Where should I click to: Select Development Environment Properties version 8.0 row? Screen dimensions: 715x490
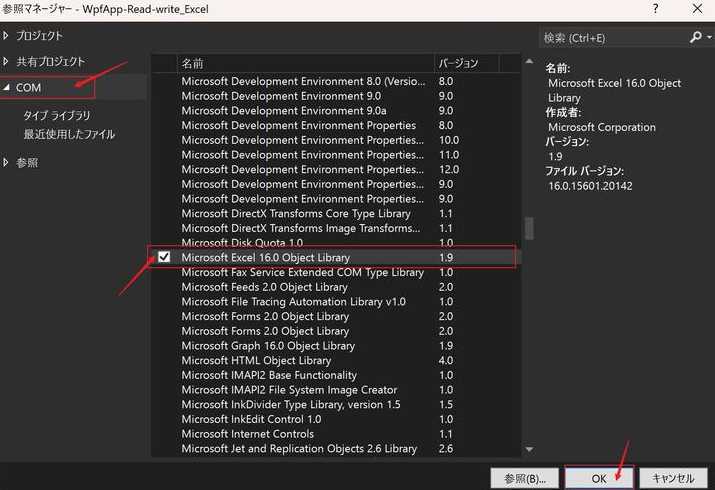(335, 125)
